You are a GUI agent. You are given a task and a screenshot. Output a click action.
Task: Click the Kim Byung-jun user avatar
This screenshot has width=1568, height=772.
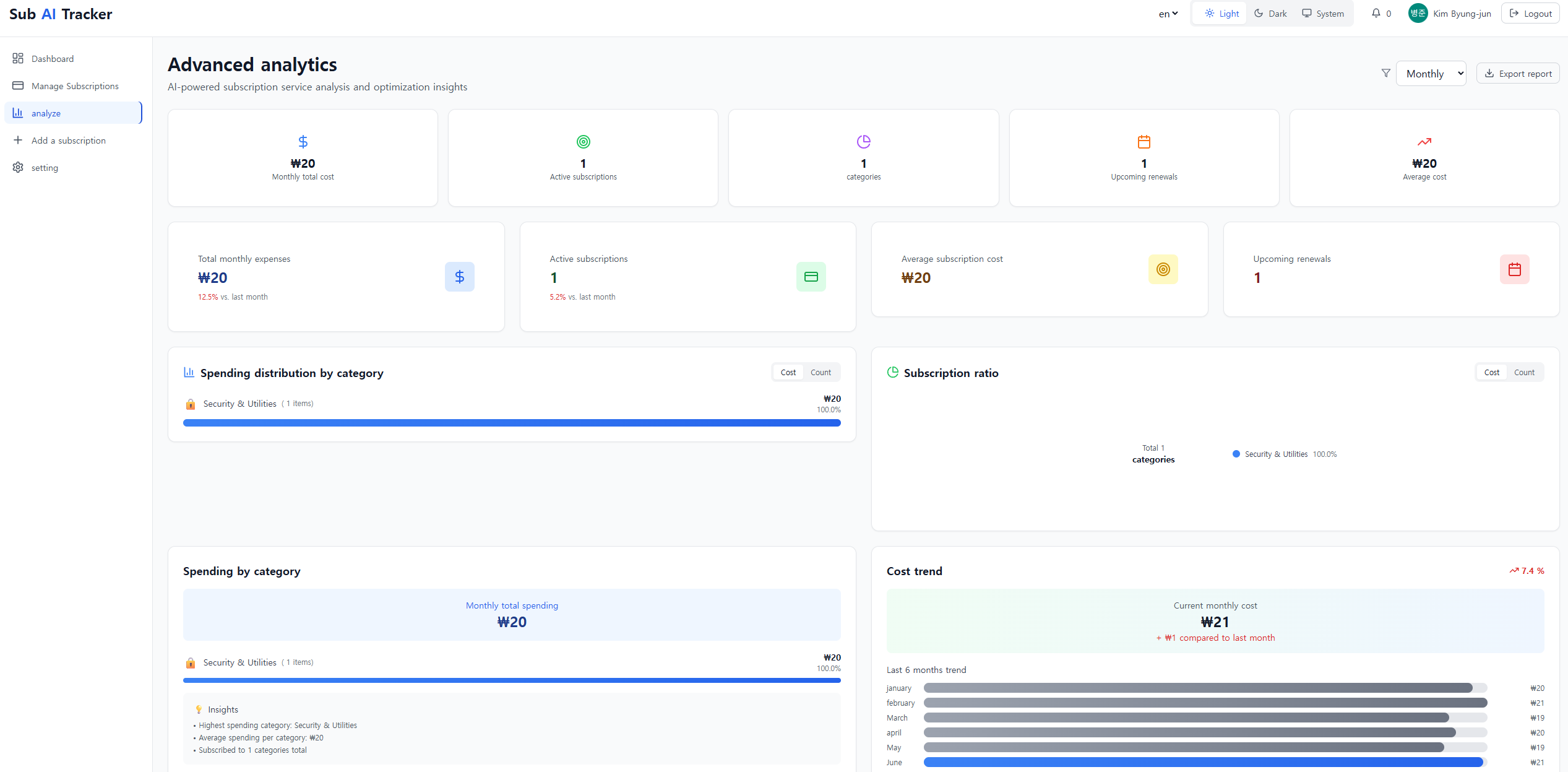point(1418,13)
